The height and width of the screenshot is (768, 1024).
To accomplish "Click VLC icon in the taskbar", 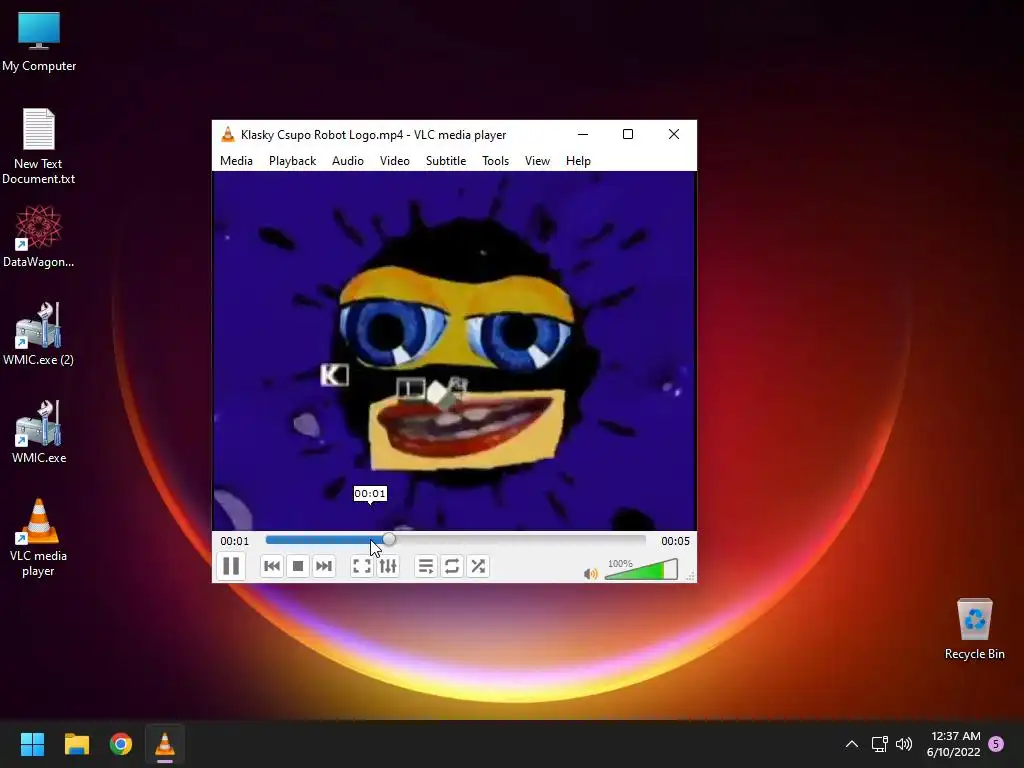I will tap(165, 744).
